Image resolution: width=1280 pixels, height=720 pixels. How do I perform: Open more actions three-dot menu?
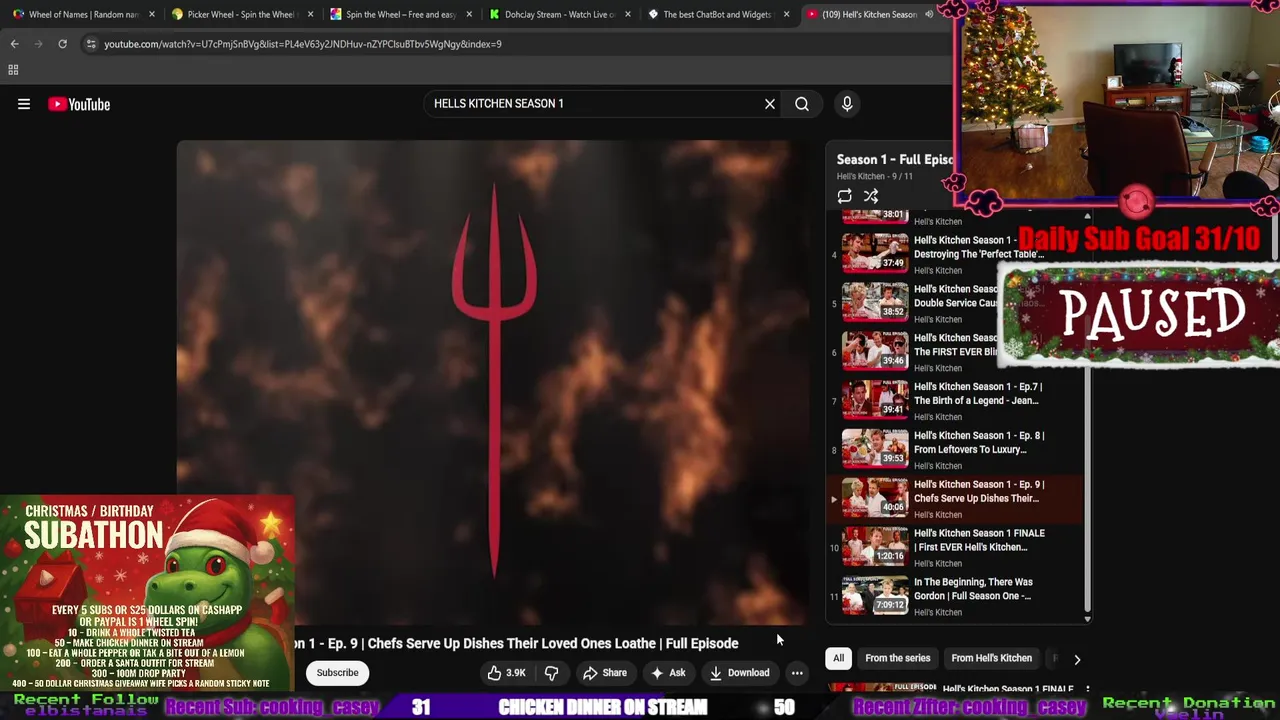[x=797, y=673]
